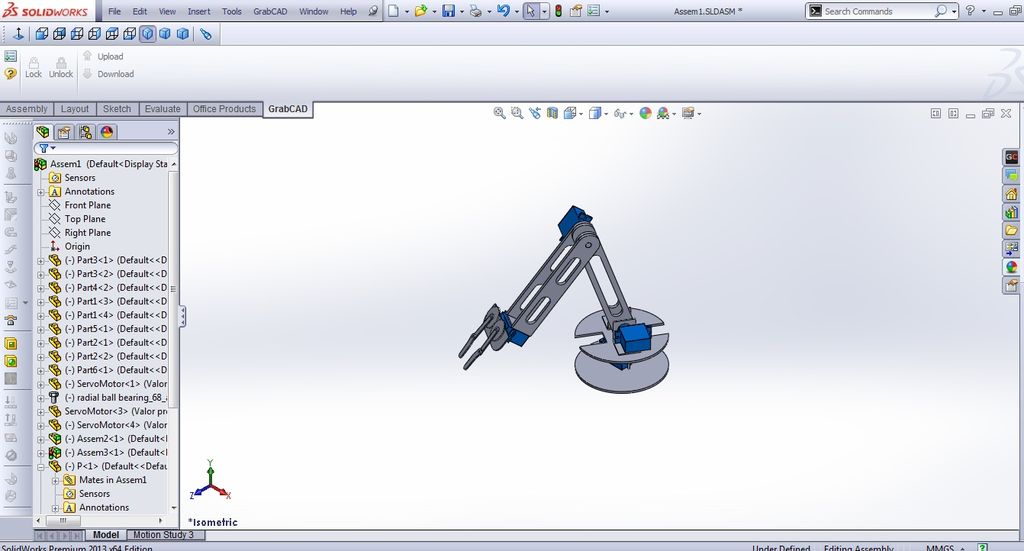Open the GrabCAD task pane tab
The height and width of the screenshot is (551, 1024).
pyautogui.click(x=1011, y=157)
